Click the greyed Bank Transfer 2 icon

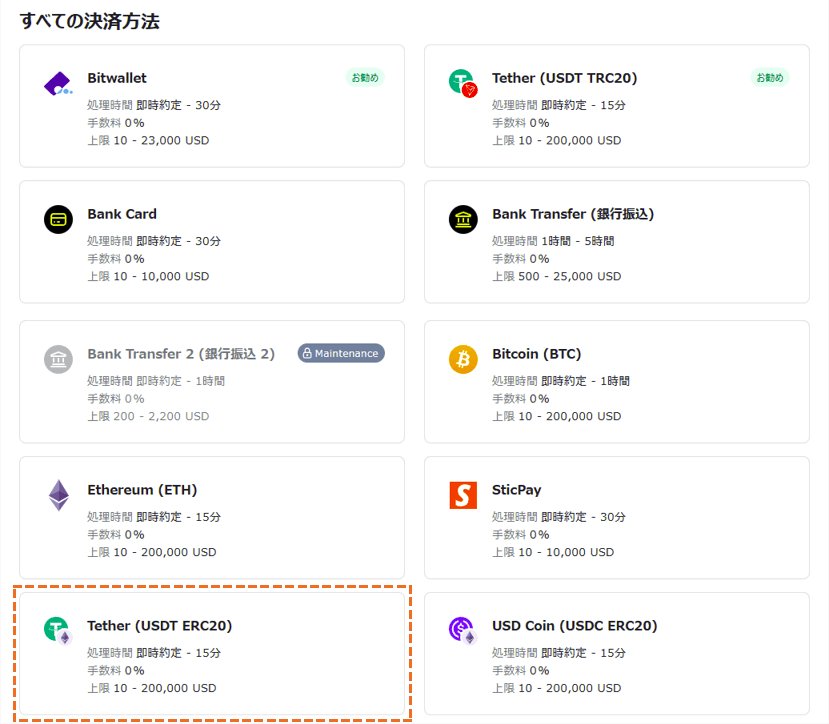click(58, 359)
